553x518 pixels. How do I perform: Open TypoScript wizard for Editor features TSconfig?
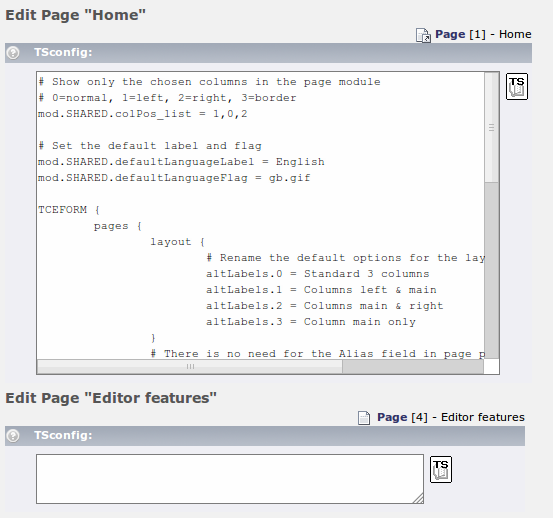click(440, 469)
